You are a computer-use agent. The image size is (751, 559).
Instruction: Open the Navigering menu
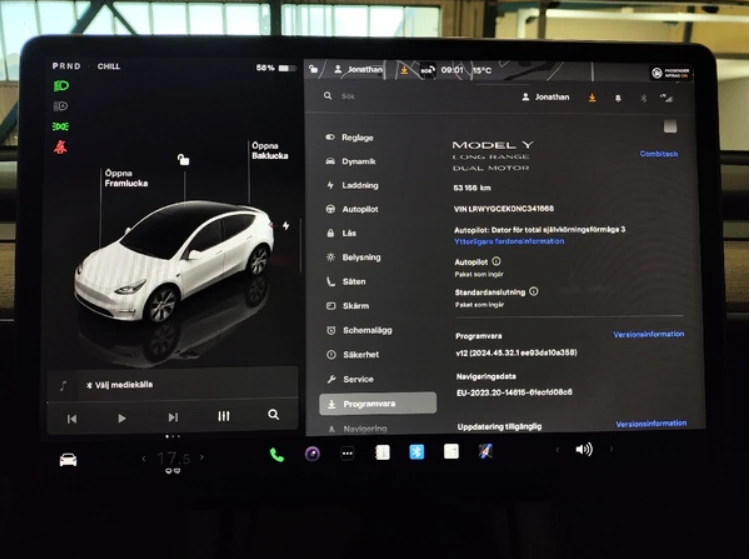click(x=358, y=429)
